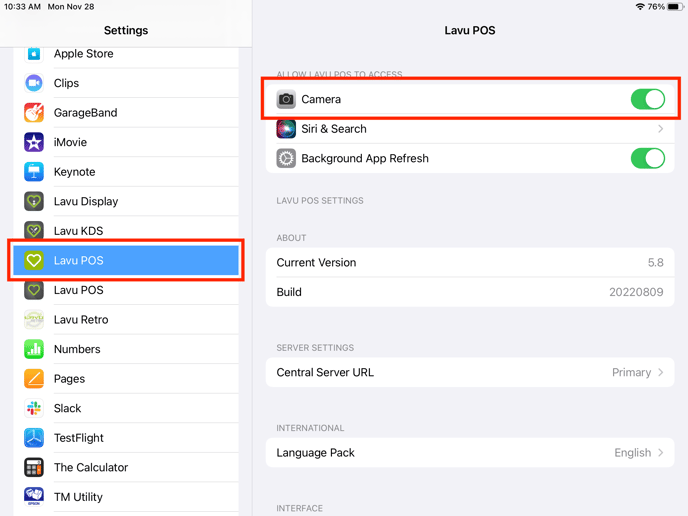Tap the TM Utility app icon
The image size is (688, 516).
[34, 497]
